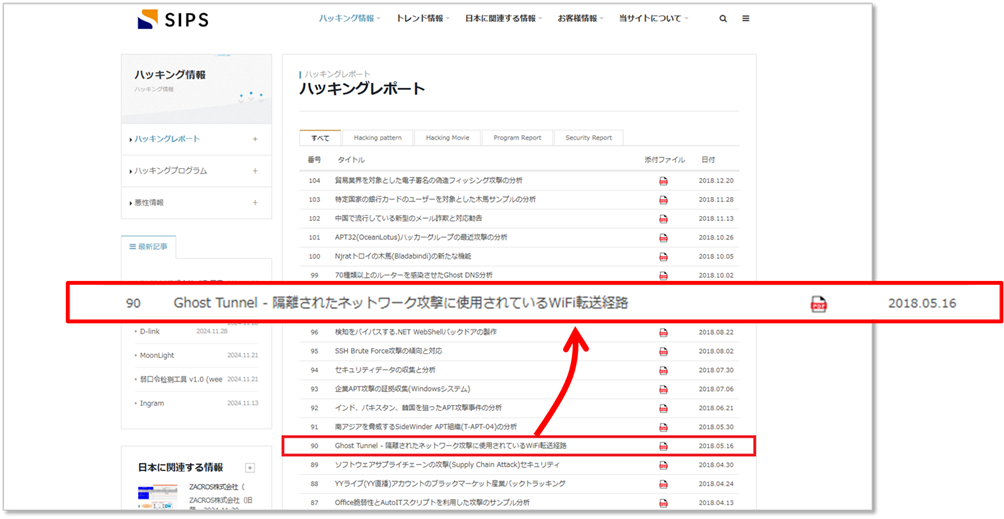This screenshot has width=1004, height=519.
Task: Open the トレンド情報 dropdown menu
Action: click(423, 19)
